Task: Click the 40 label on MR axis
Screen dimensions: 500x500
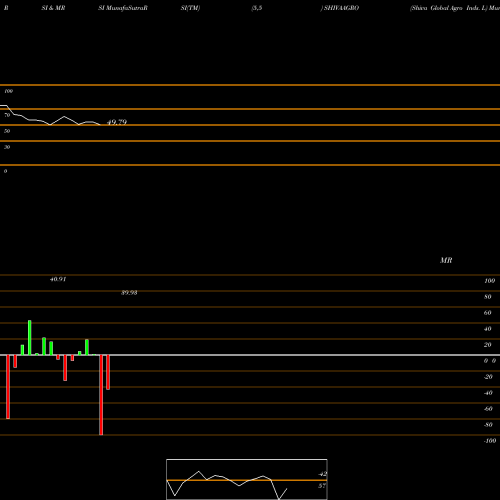Action: click(x=488, y=329)
